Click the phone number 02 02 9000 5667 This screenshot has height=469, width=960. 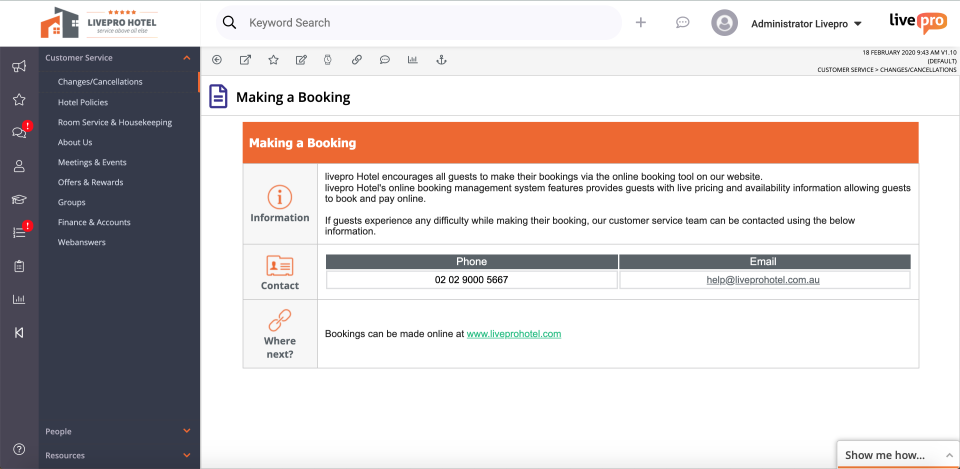click(471, 280)
